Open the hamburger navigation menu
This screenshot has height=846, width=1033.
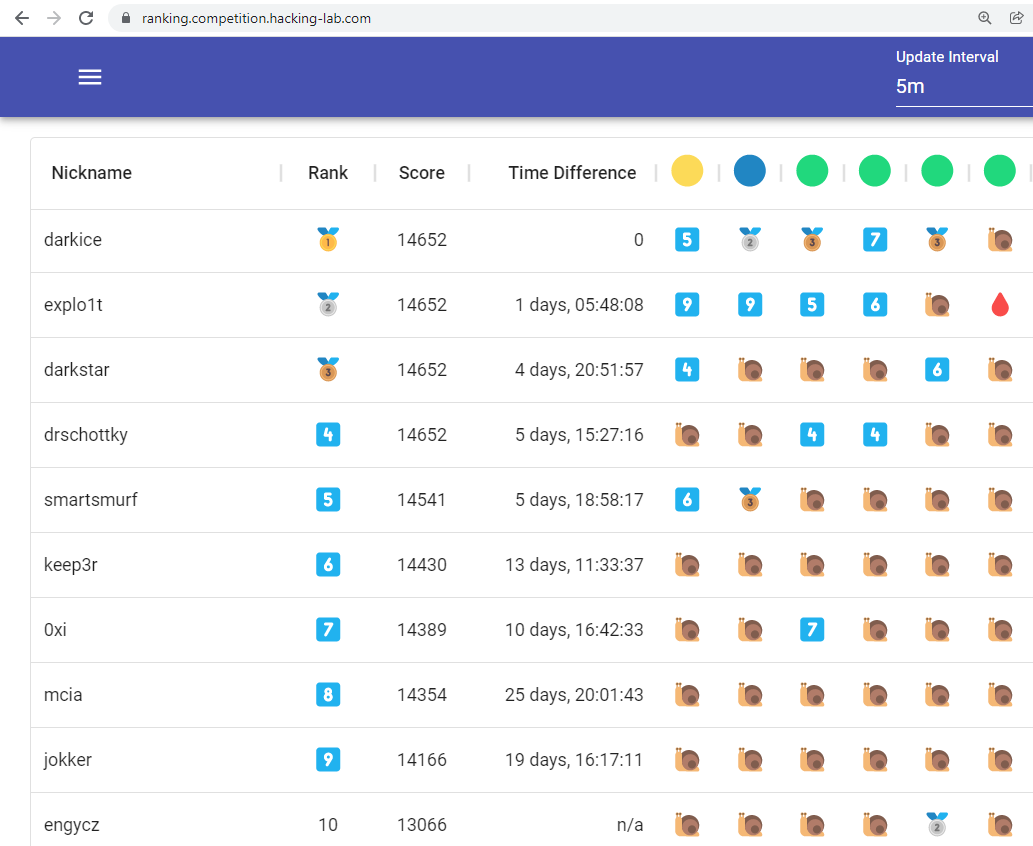tap(90, 77)
